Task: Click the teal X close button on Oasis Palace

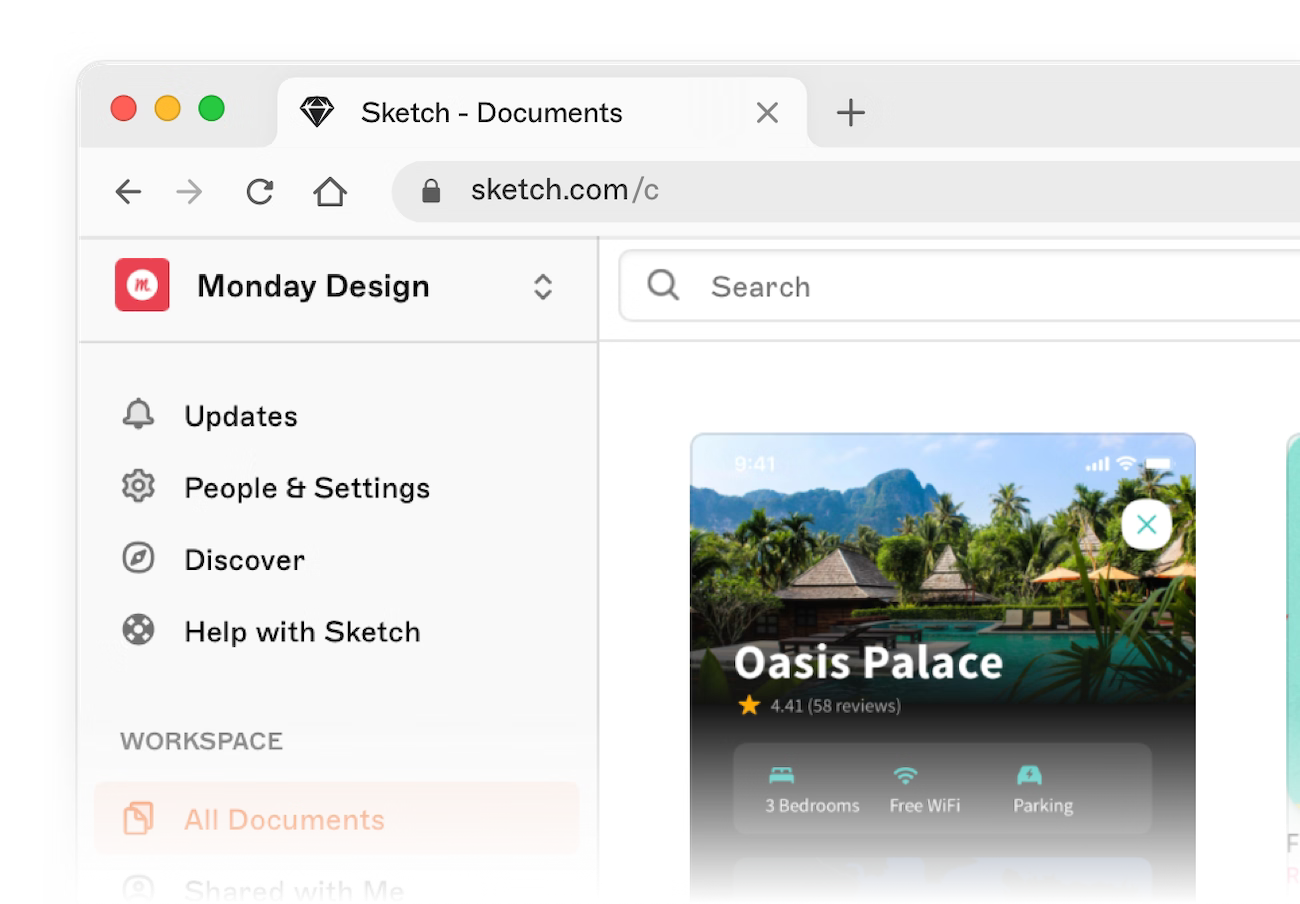Action: (1147, 524)
